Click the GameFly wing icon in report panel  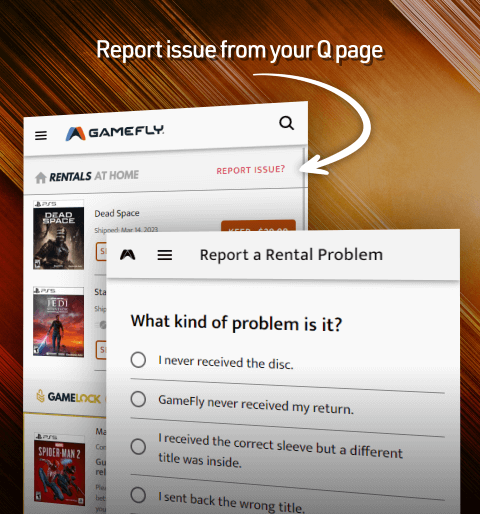128,255
